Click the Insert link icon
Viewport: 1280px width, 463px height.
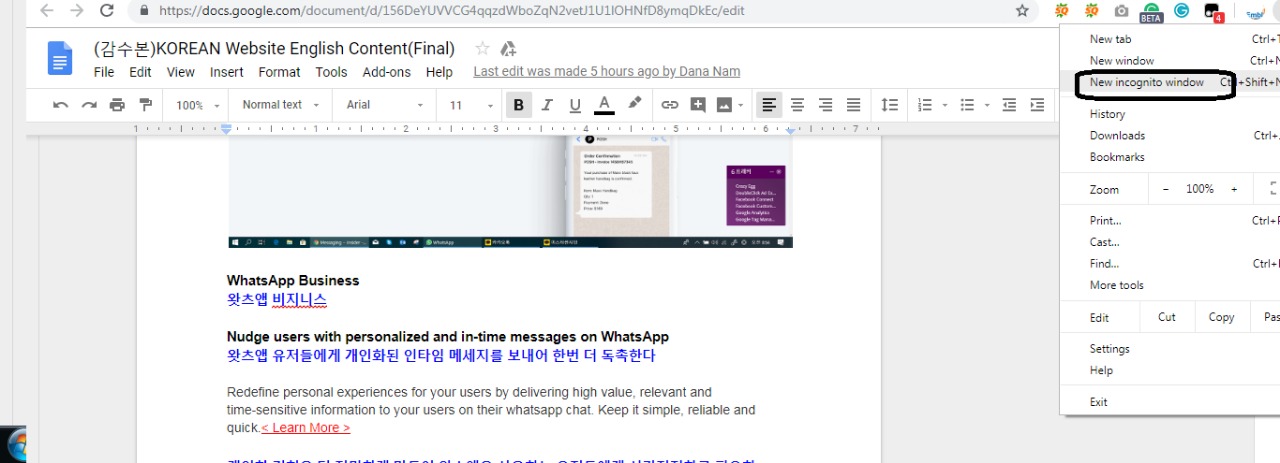coord(670,105)
